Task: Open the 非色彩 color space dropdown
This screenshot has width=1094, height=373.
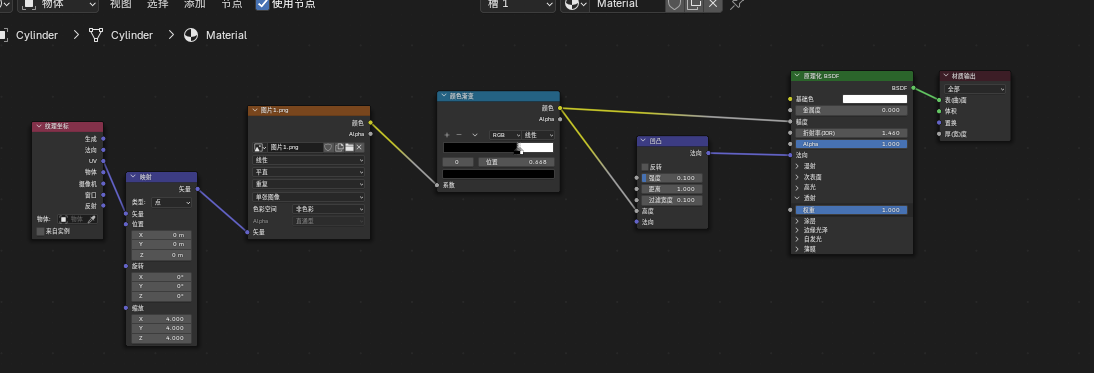Action: 328,208
